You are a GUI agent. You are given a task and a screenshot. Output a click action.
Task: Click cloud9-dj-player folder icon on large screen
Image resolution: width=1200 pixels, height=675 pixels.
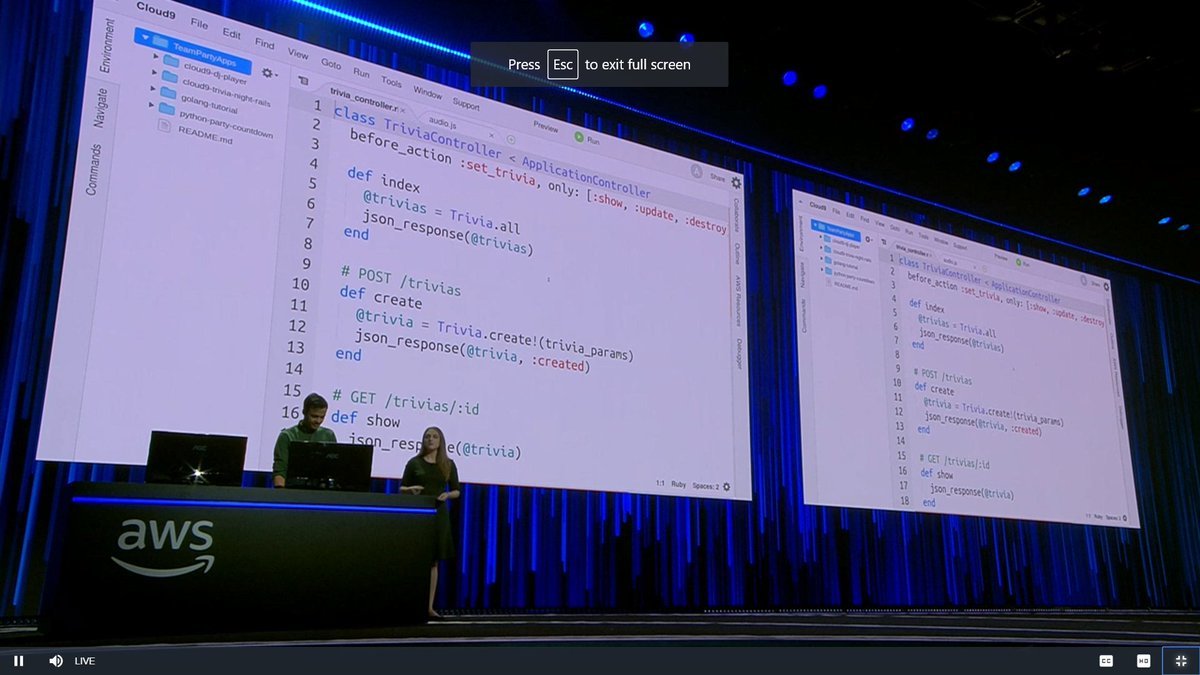[x=169, y=60]
